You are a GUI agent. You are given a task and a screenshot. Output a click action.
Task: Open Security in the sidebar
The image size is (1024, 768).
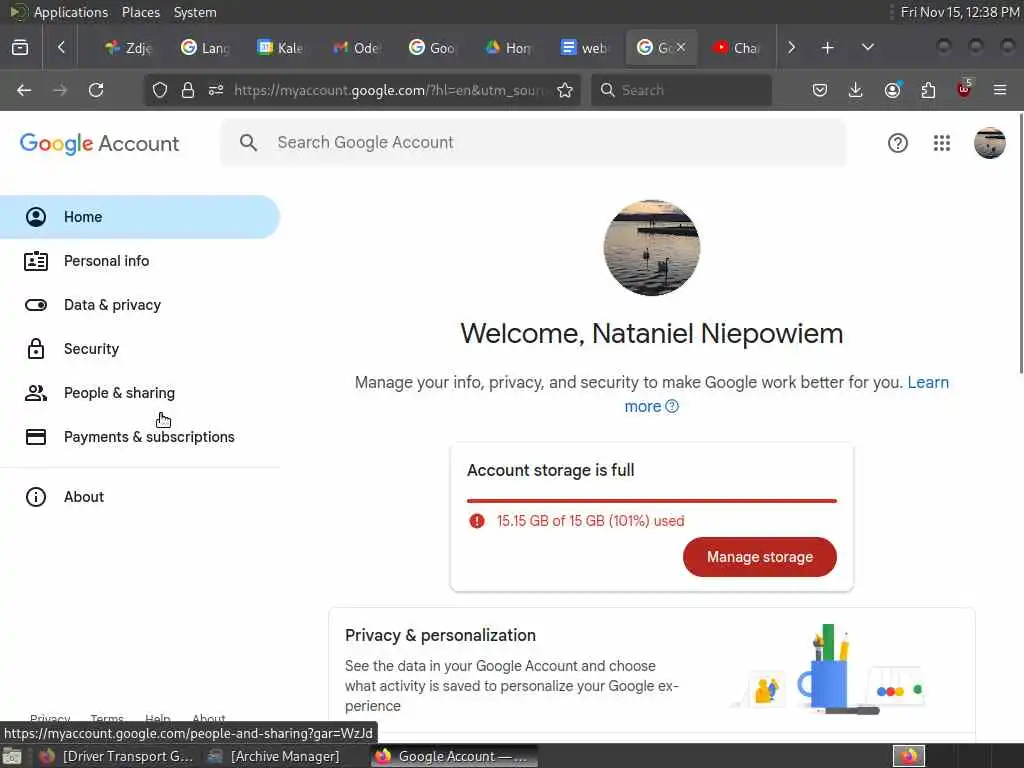140,349
